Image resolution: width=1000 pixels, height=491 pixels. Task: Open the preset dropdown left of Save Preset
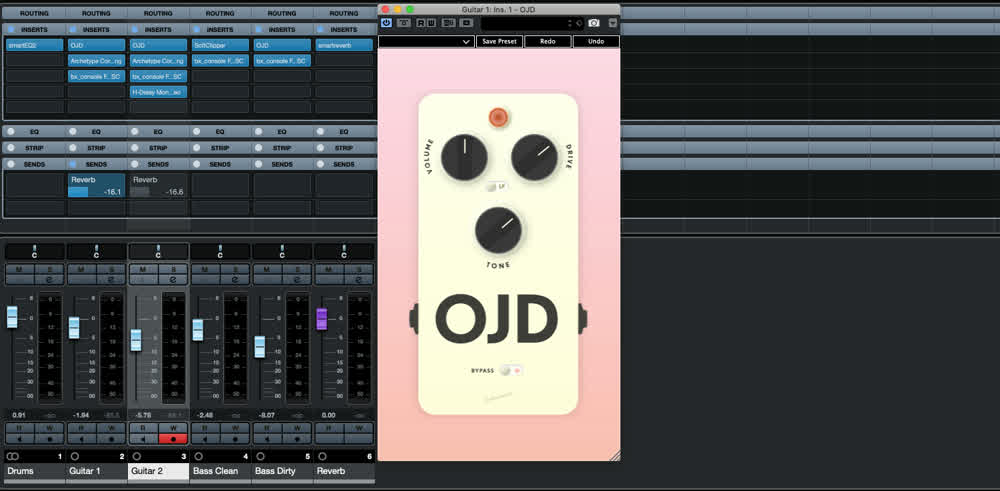[426, 41]
